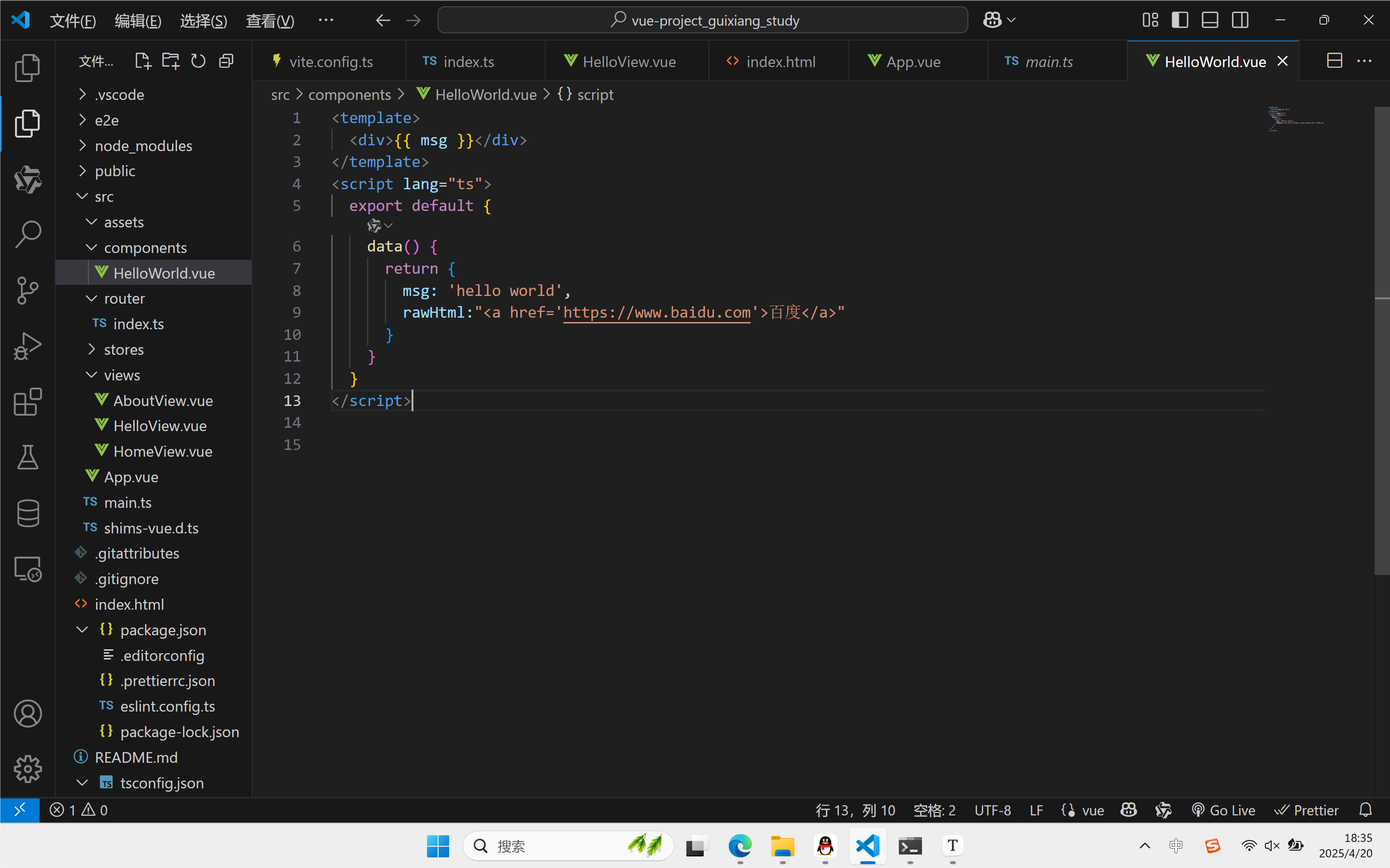The width and height of the screenshot is (1390, 868).
Task: Toggle primary sidebar visibility
Action: (1180, 20)
